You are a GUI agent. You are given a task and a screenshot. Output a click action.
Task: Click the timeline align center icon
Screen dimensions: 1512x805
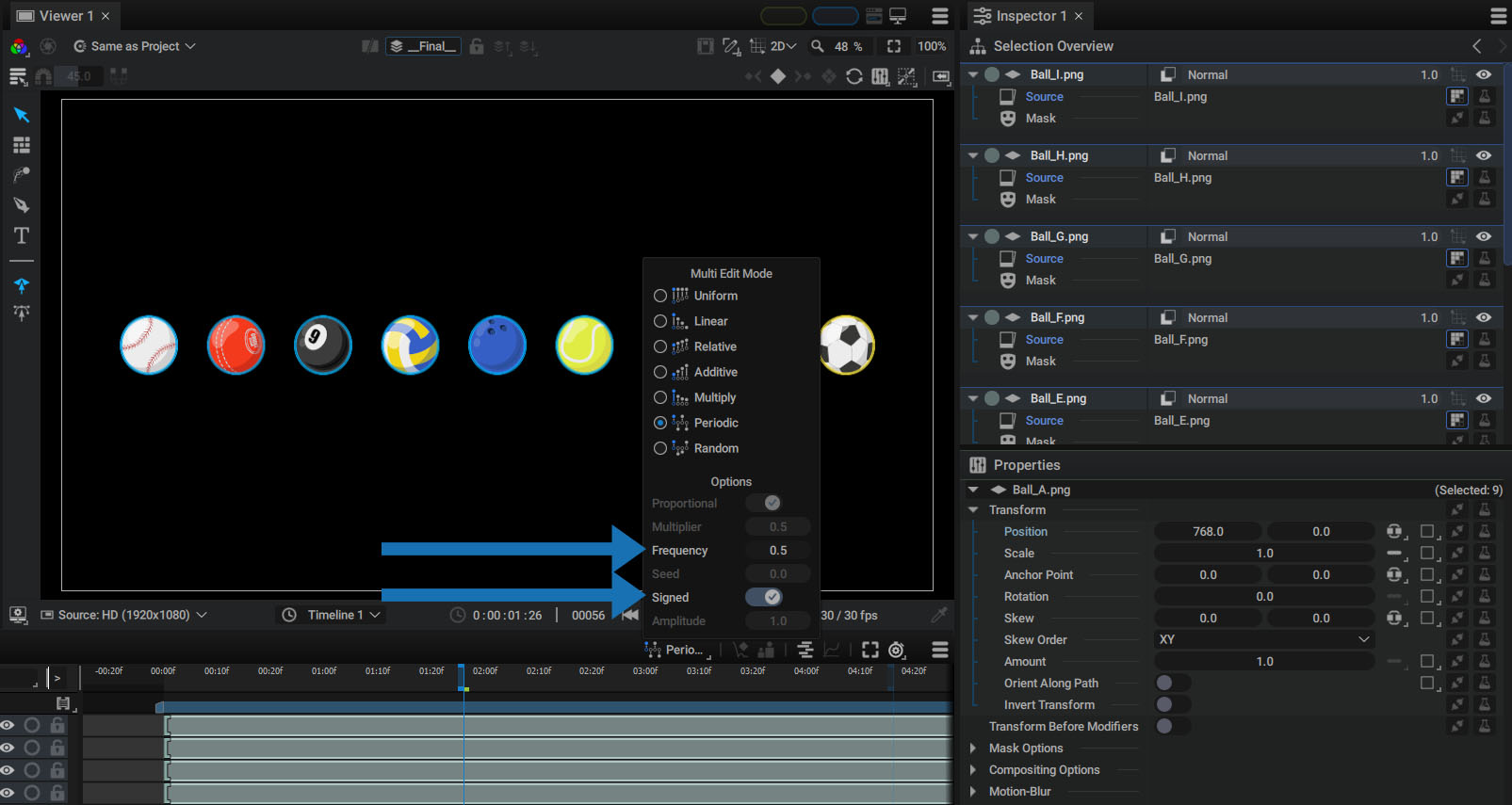(805, 650)
